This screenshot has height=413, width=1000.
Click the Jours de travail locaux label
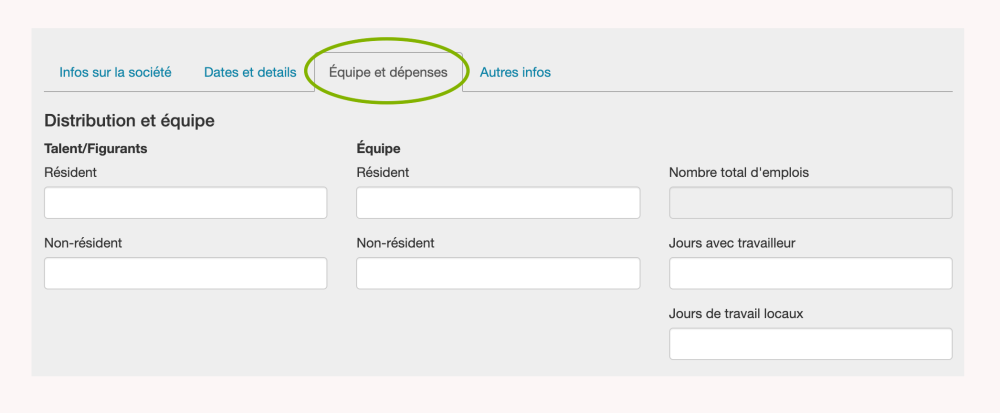click(735, 313)
